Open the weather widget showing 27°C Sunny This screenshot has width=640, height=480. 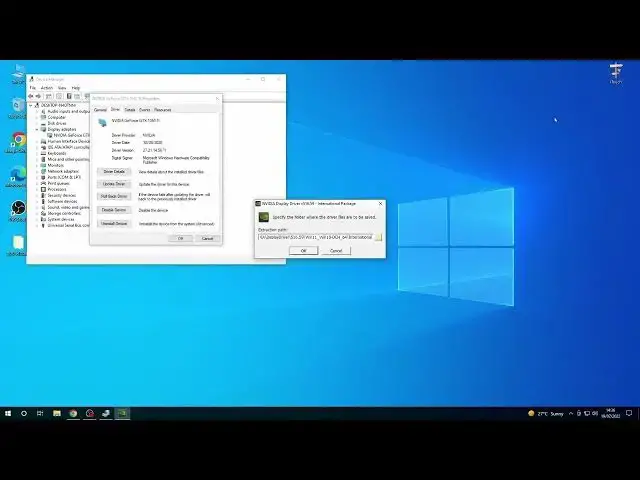coord(546,413)
